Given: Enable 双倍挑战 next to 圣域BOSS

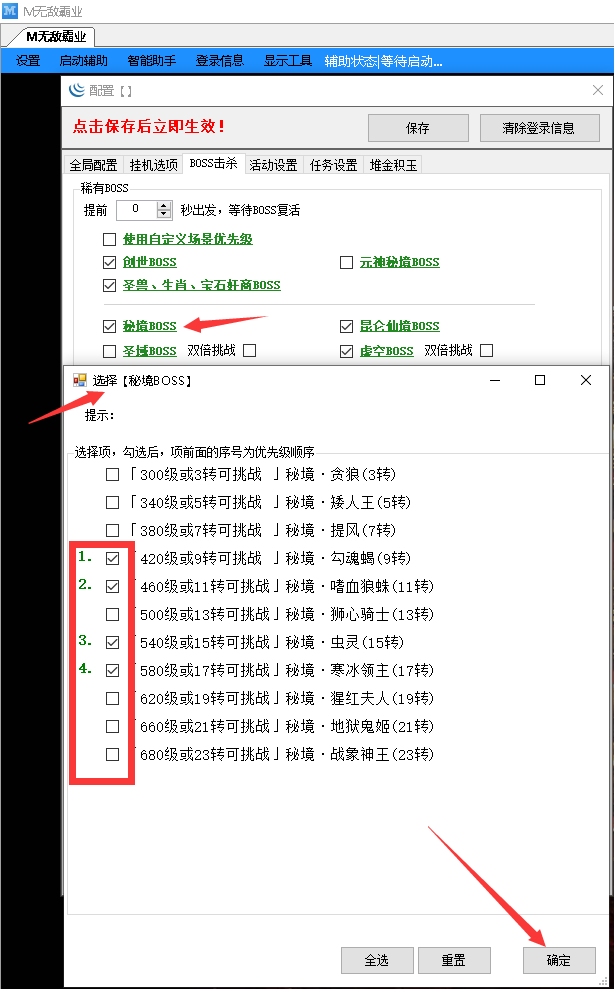Looking at the screenshot, I should pos(249,351).
